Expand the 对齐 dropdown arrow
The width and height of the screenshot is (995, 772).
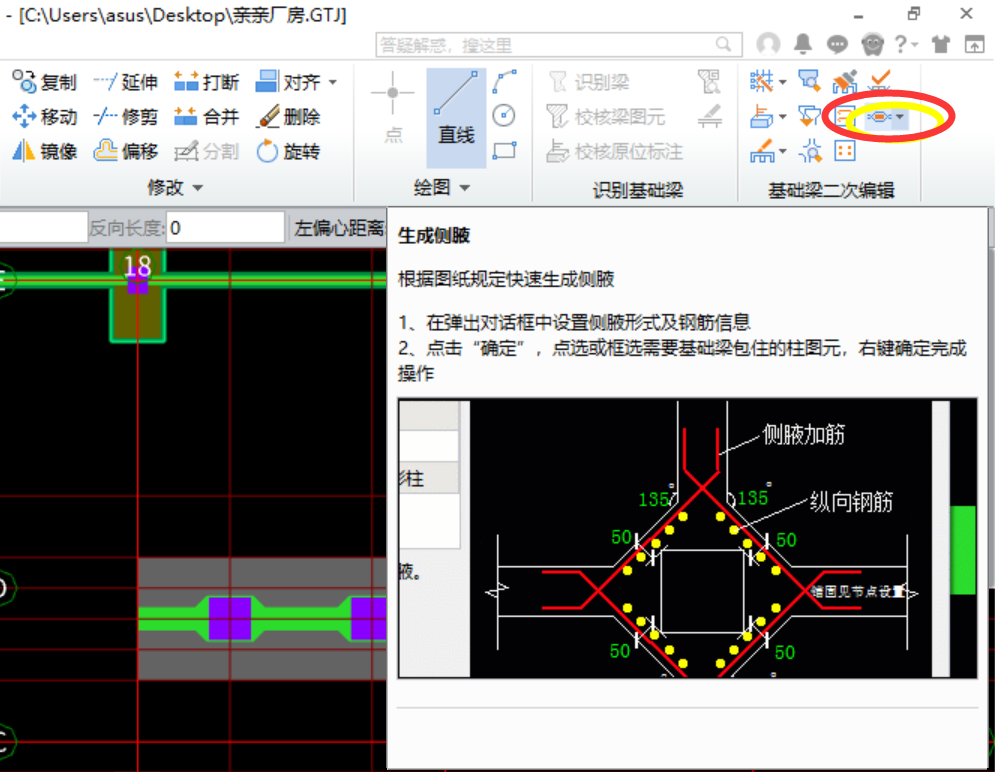pos(333,82)
